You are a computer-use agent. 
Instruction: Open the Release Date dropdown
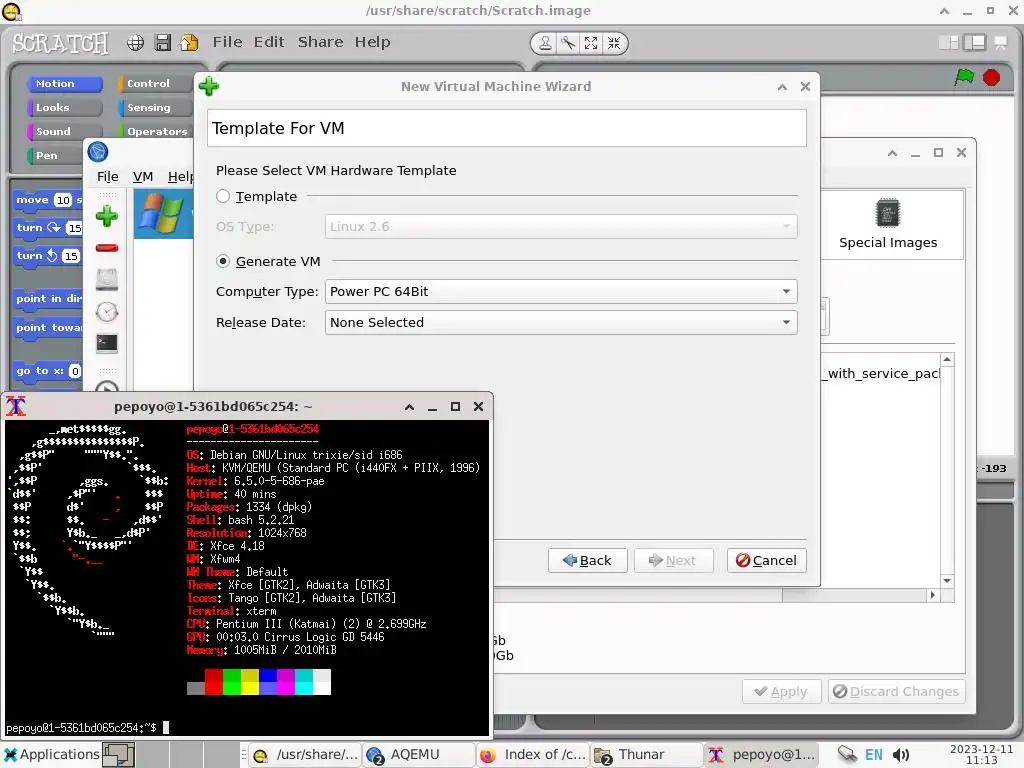561,322
